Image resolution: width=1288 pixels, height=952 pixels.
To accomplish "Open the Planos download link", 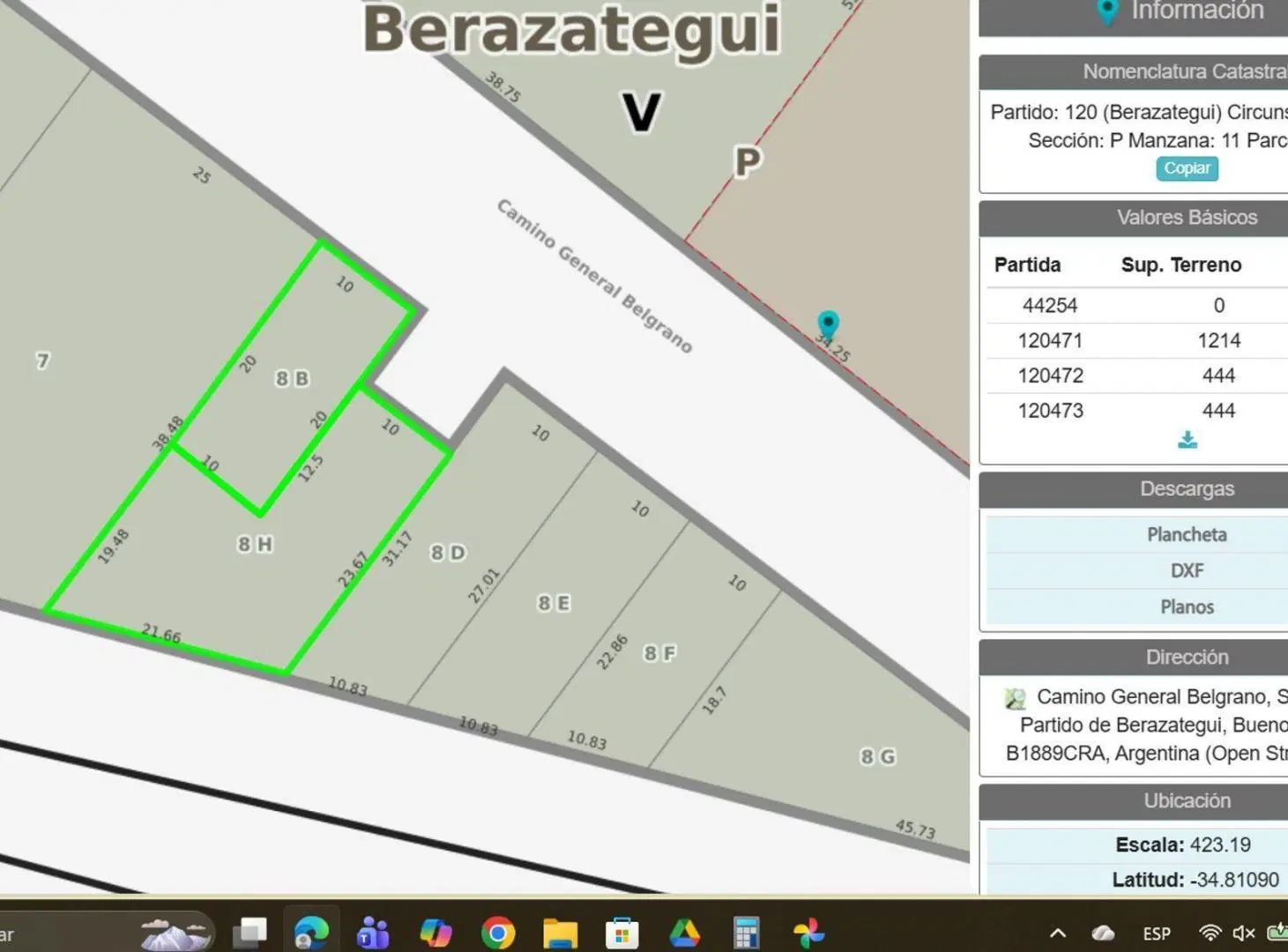I will [x=1187, y=606].
